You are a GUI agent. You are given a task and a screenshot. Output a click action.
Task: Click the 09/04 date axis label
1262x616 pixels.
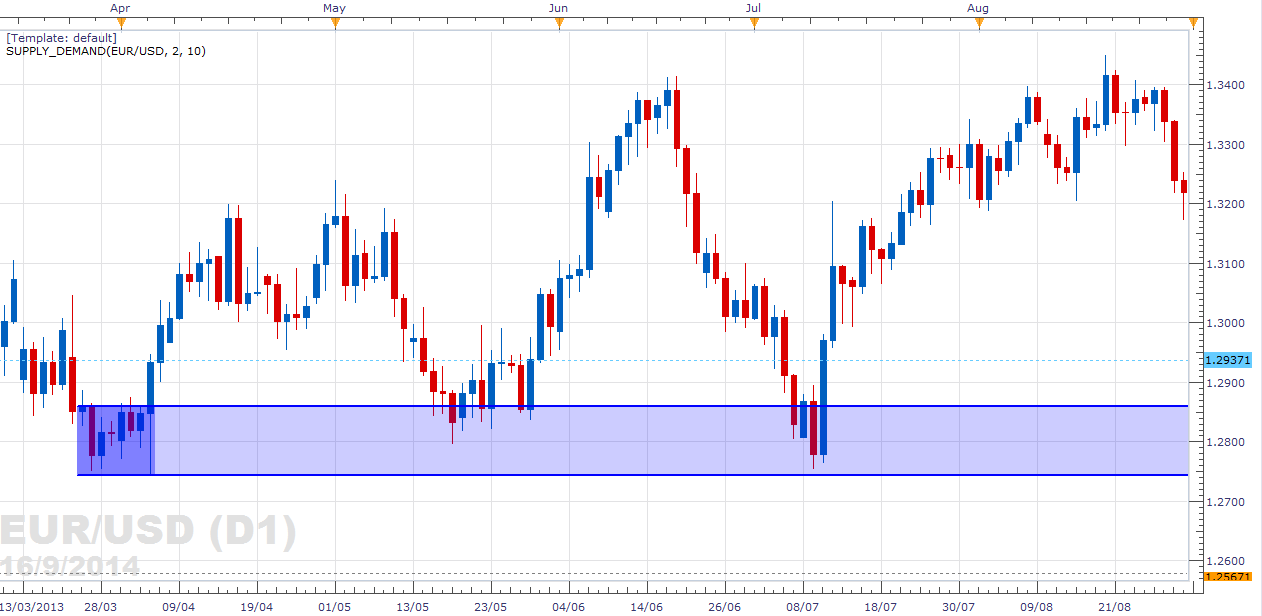[x=178, y=607]
